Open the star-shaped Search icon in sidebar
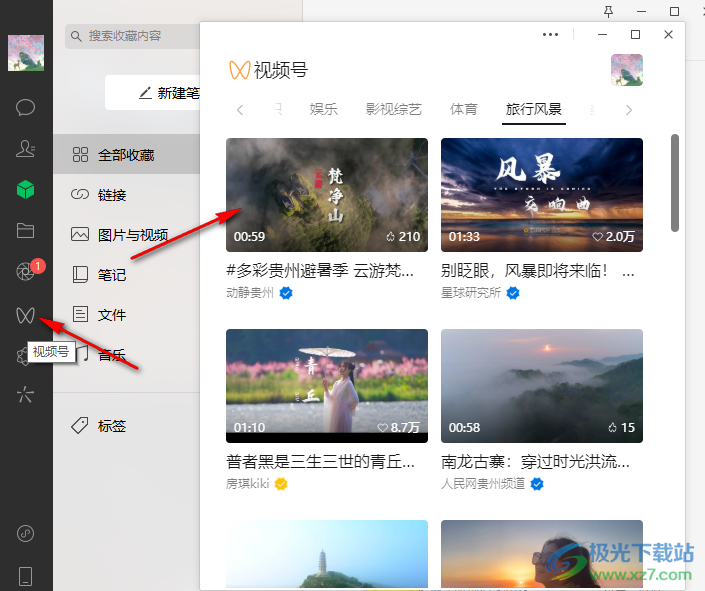Viewport: 705px width, 591px height. [x=25, y=394]
